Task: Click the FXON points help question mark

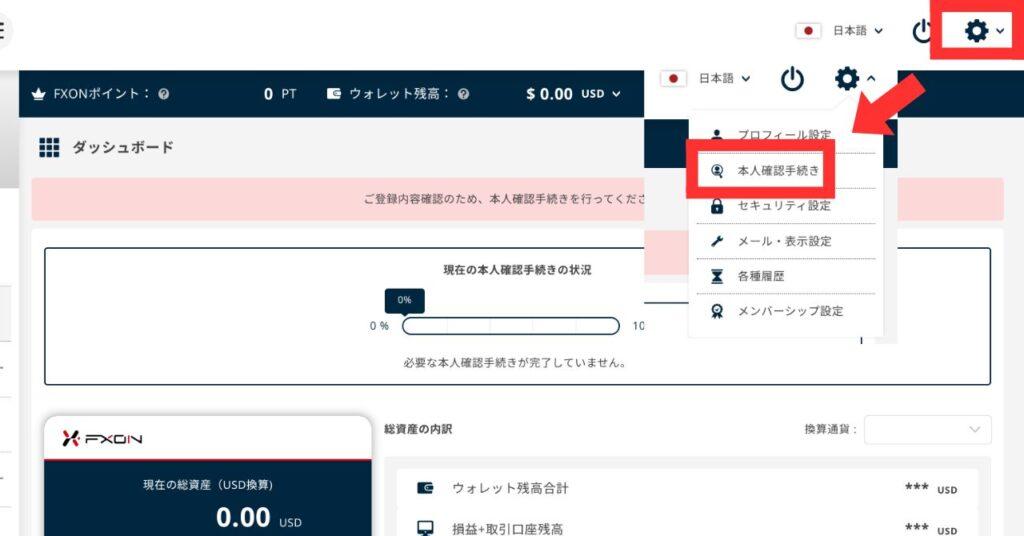Action: pos(164,94)
